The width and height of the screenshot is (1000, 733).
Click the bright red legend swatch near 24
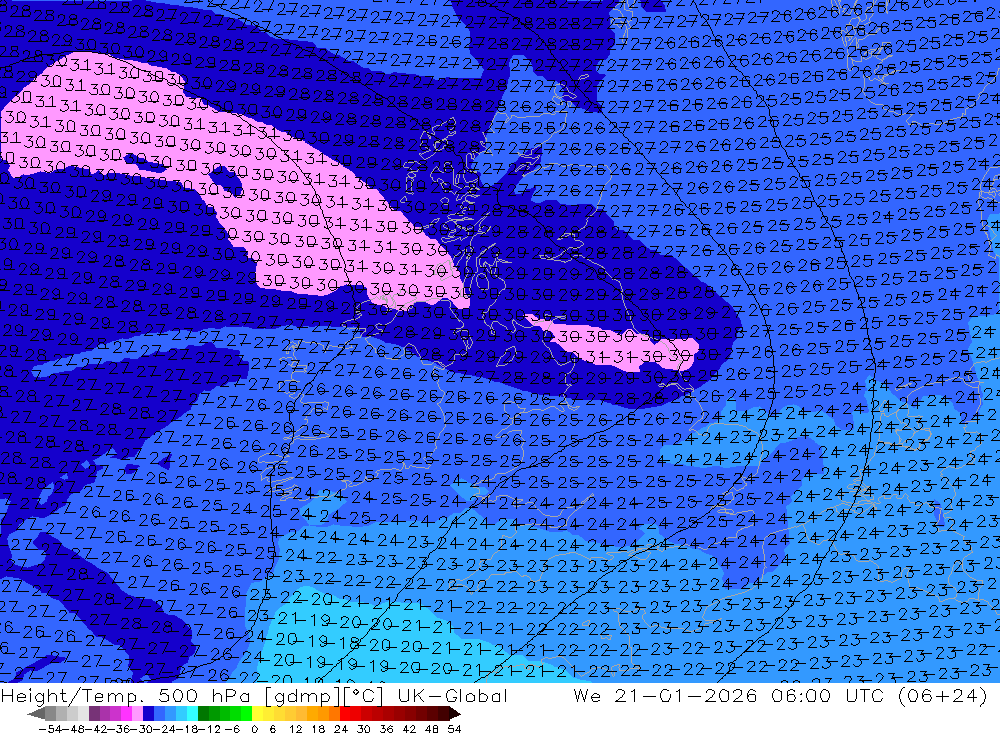[345, 714]
